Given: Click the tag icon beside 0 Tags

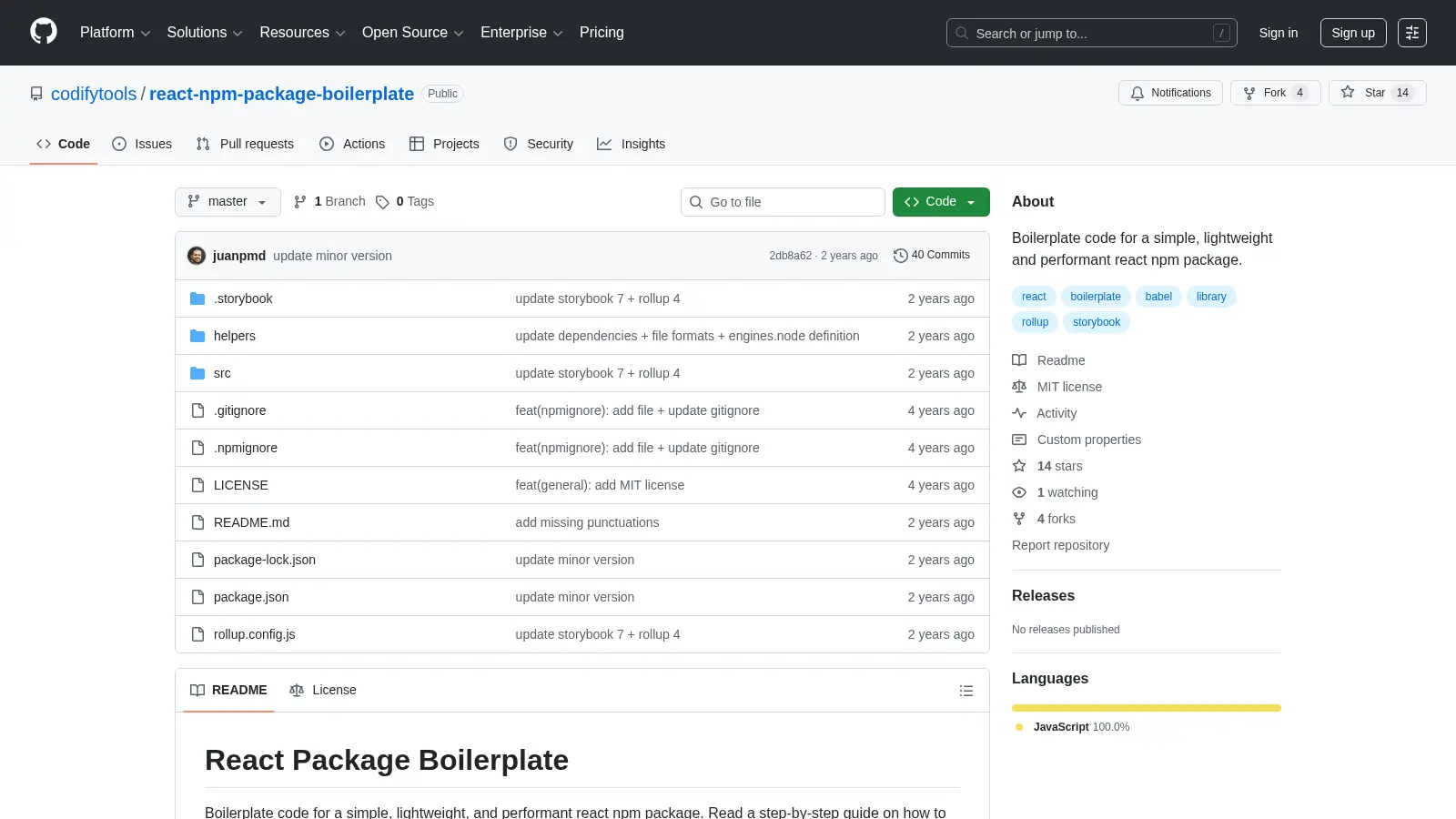Looking at the screenshot, I should (382, 202).
